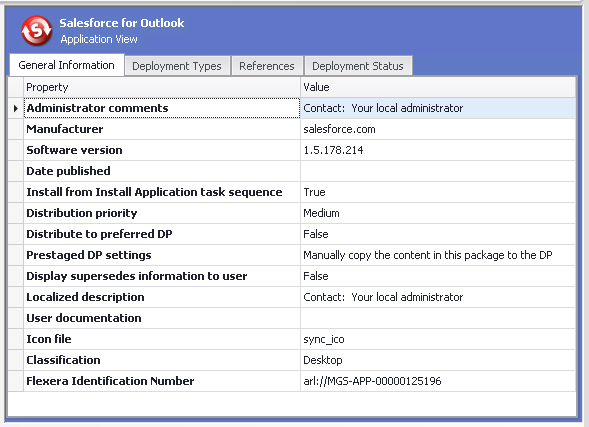Select Flexera Identification Number property

pyautogui.click(x=162, y=382)
